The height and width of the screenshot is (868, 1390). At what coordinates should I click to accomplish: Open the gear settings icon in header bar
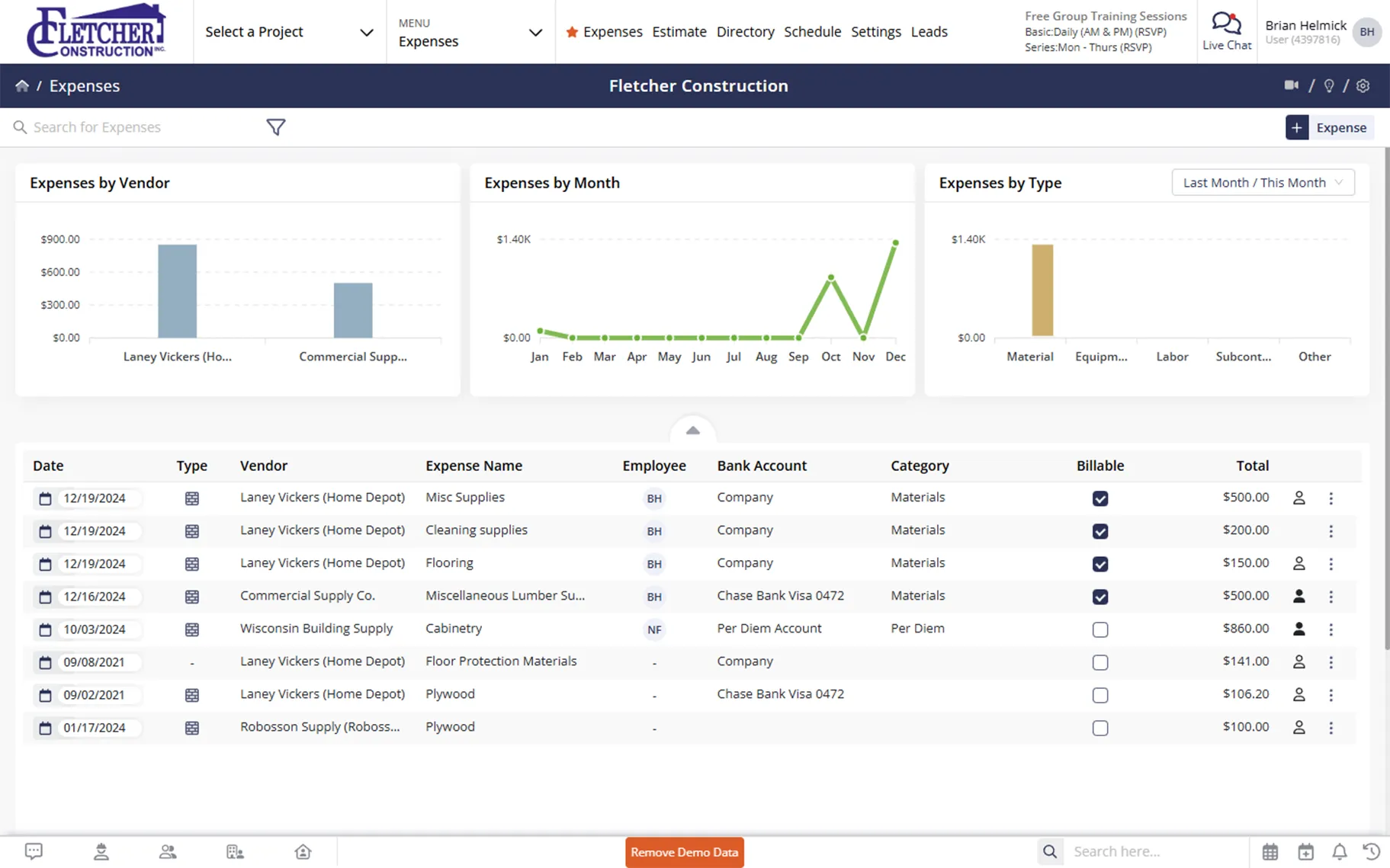[x=1363, y=86]
